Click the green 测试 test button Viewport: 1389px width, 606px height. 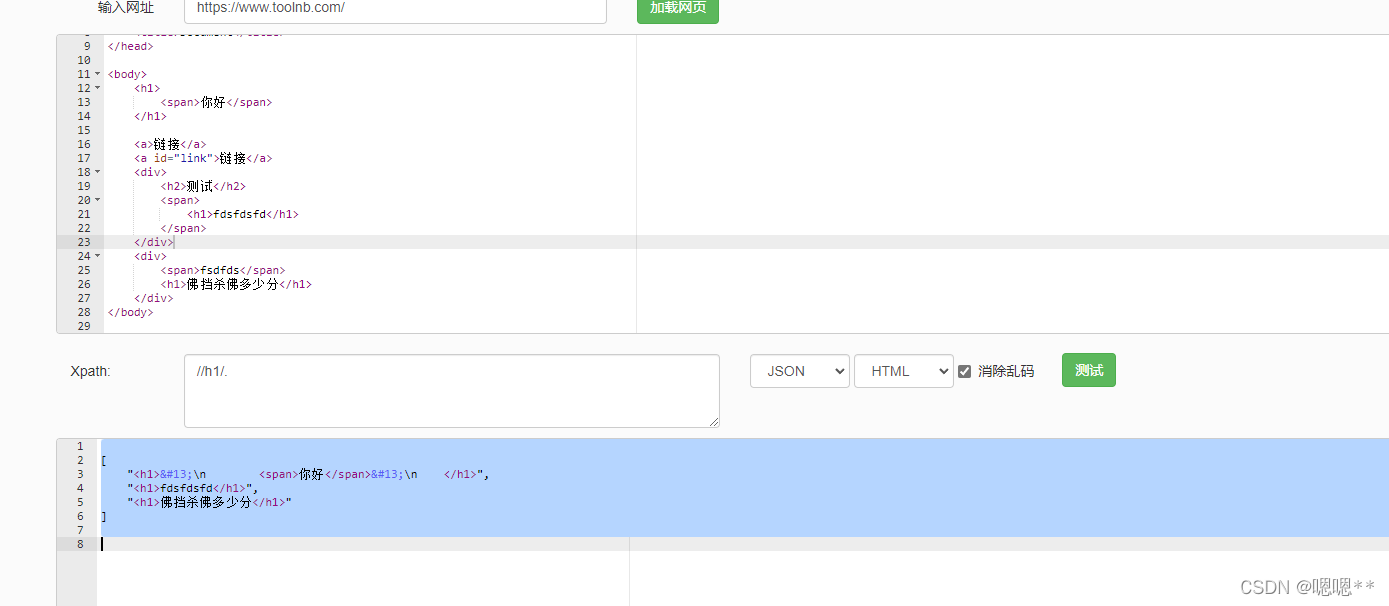(x=1088, y=370)
